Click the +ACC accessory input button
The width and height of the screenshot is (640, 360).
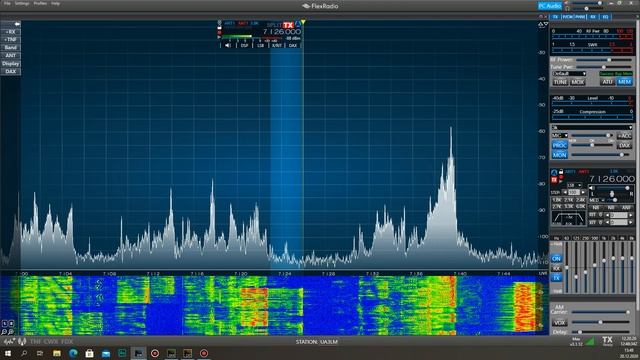tap(624, 136)
